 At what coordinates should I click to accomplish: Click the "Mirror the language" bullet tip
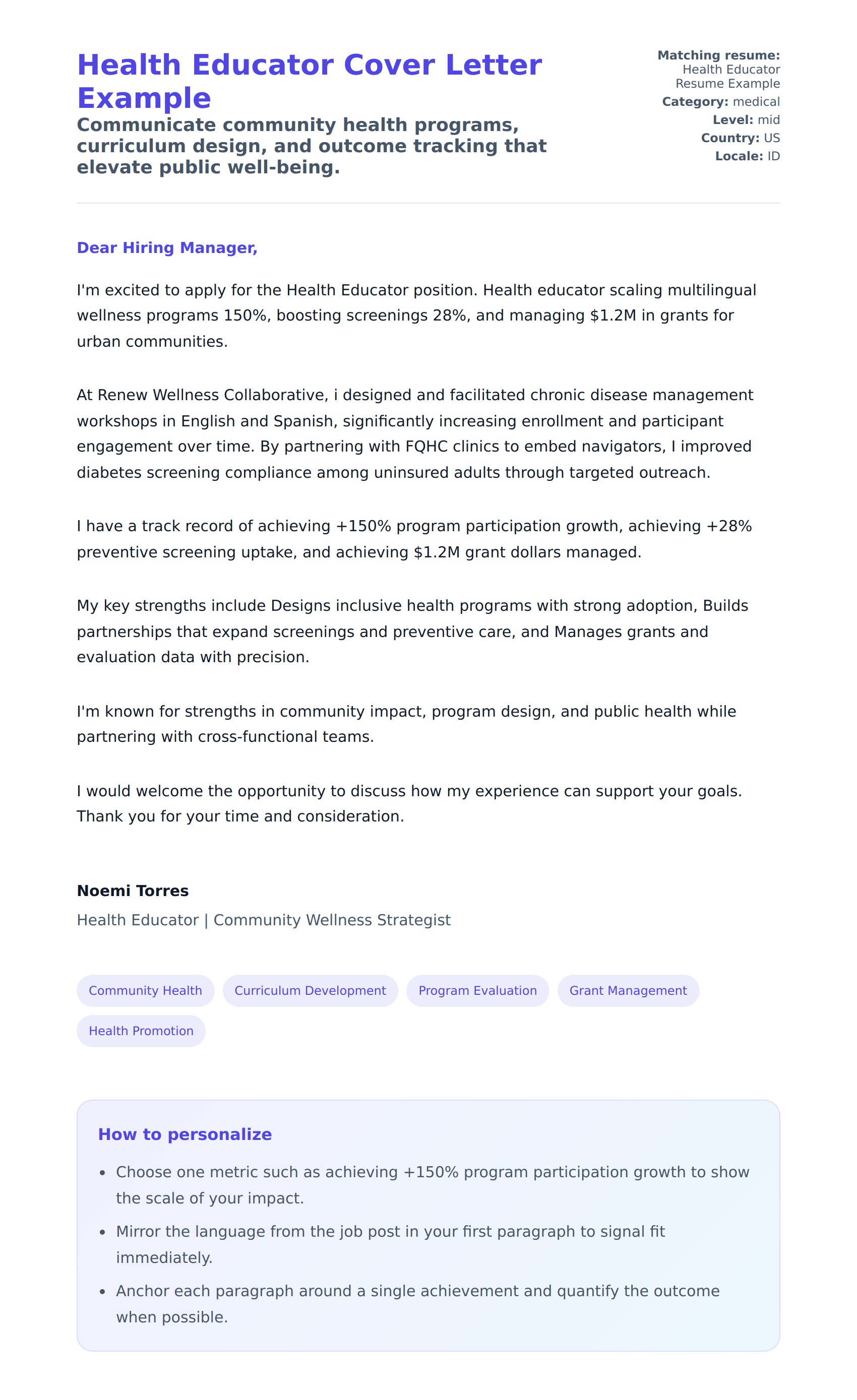pyautogui.click(x=390, y=1244)
